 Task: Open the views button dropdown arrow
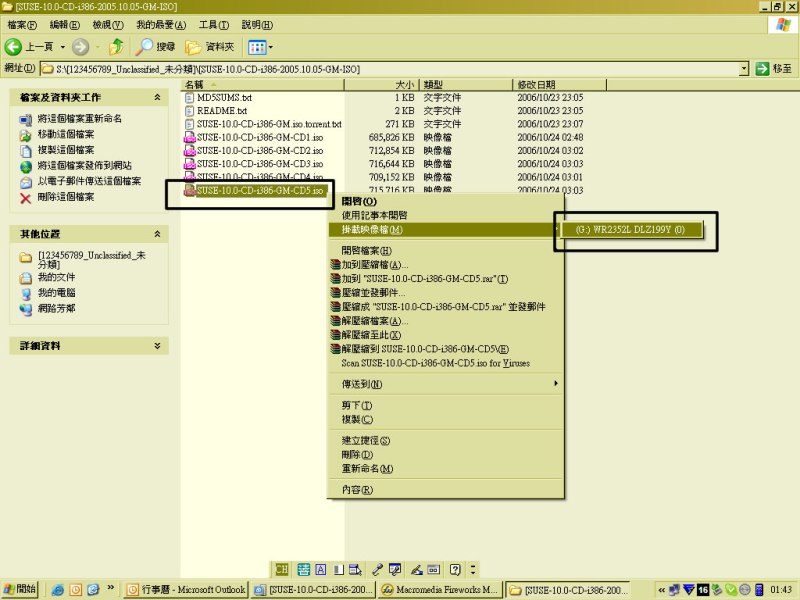click(x=270, y=47)
